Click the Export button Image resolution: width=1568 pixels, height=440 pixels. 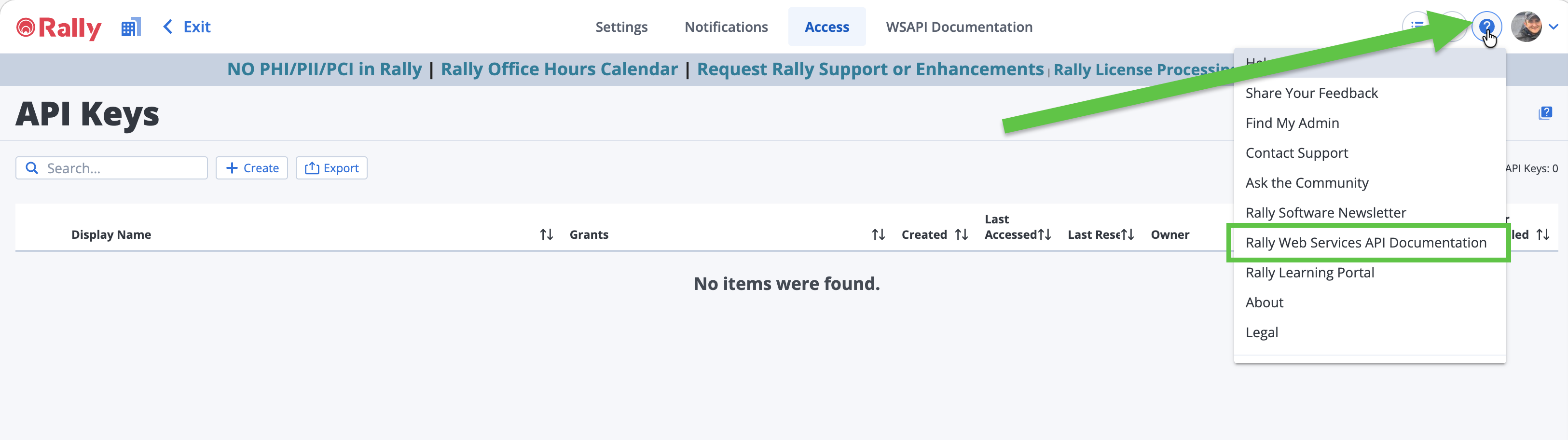331,168
